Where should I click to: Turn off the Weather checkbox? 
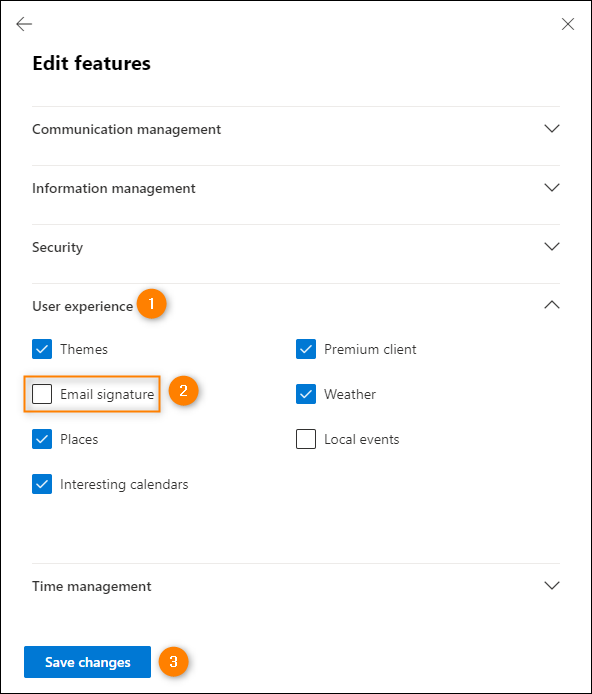click(x=306, y=394)
